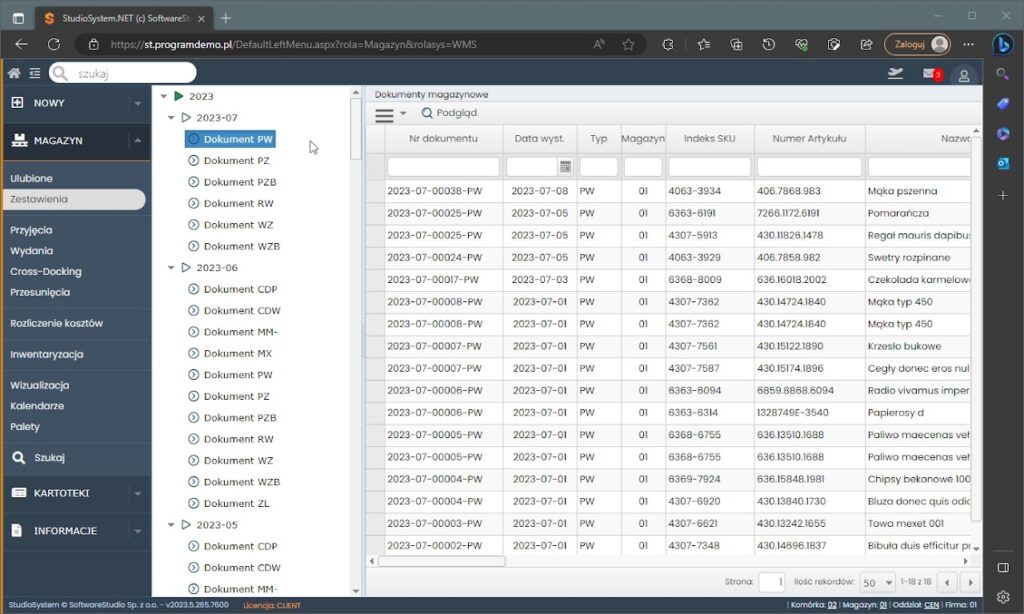Click the collapse sidebar menu icon
Screen dimensions: 1024x614
(35, 73)
